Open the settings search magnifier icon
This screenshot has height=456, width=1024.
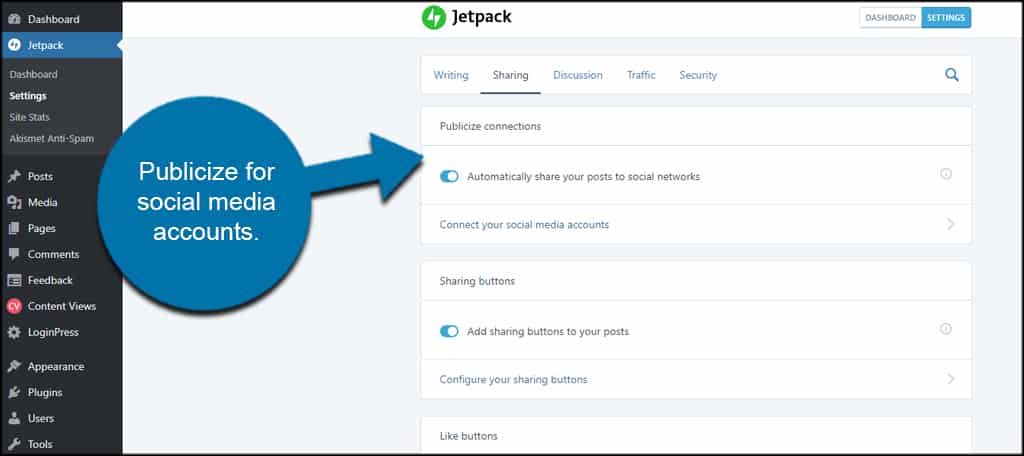952,74
